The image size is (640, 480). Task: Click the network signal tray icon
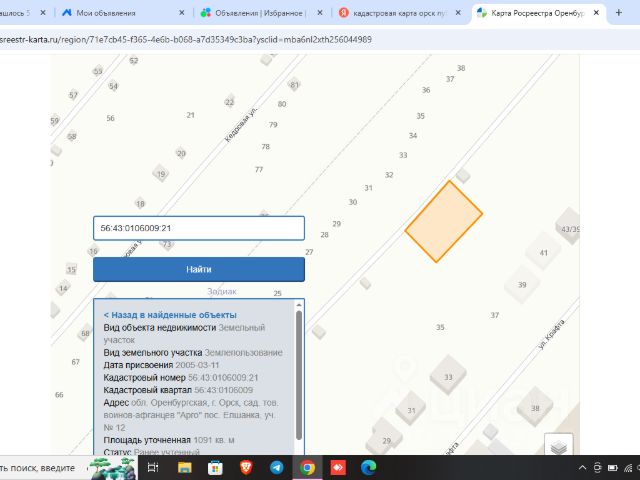pyautogui.click(x=628, y=468)
